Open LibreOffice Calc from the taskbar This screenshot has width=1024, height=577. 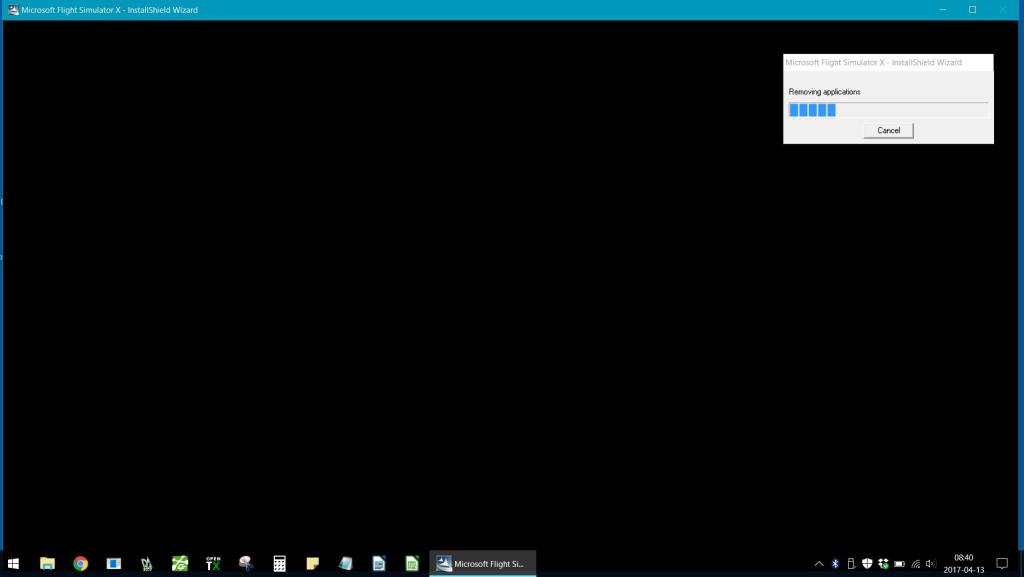click(x=412, y=563)
